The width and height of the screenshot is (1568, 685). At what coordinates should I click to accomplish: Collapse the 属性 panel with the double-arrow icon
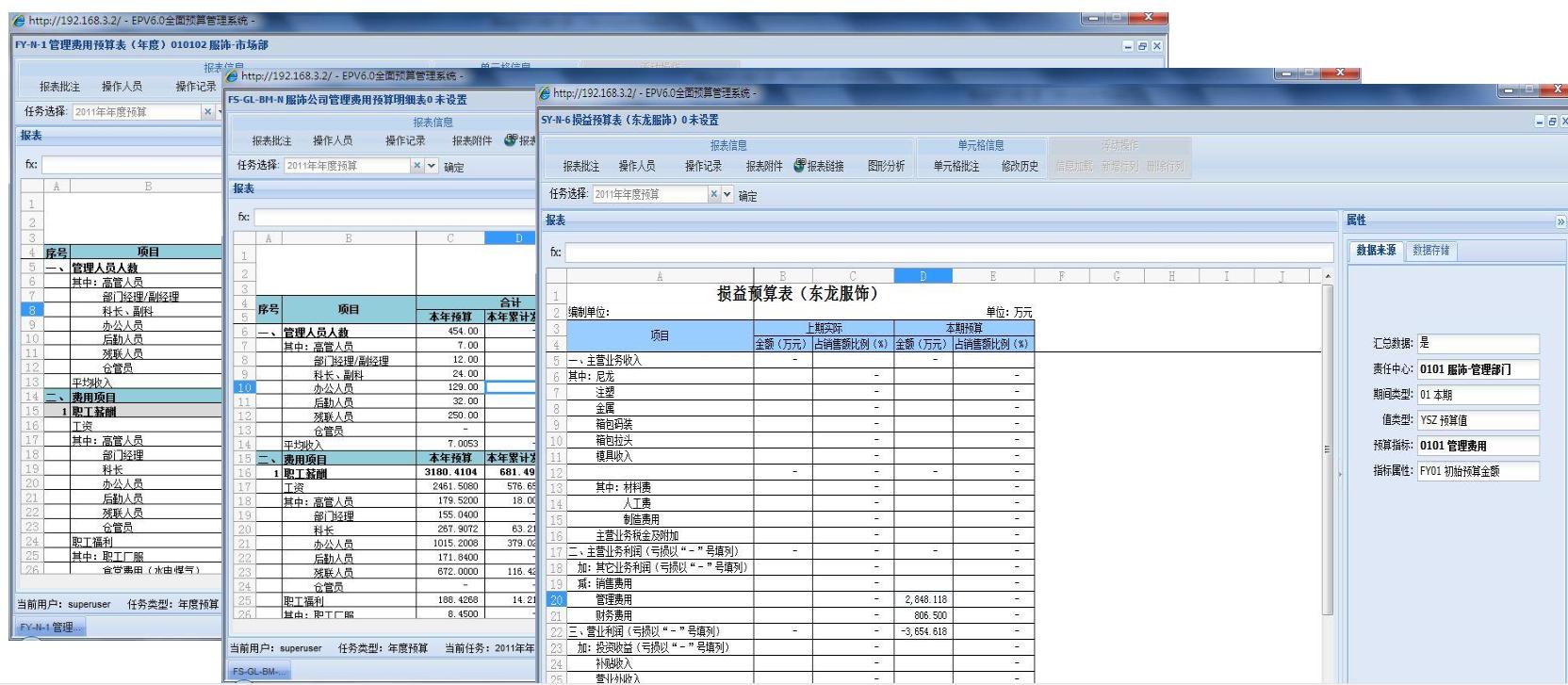1560,221
